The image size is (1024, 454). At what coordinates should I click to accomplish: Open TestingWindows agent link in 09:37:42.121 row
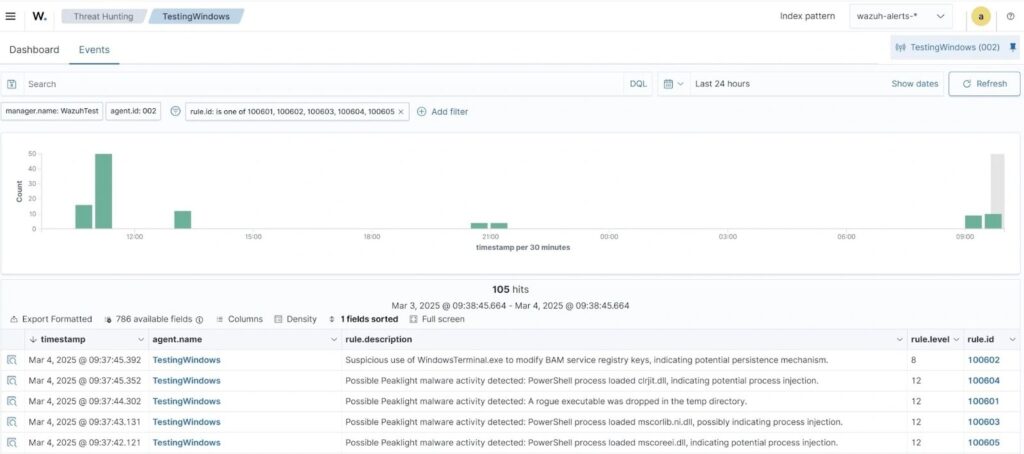186,442
